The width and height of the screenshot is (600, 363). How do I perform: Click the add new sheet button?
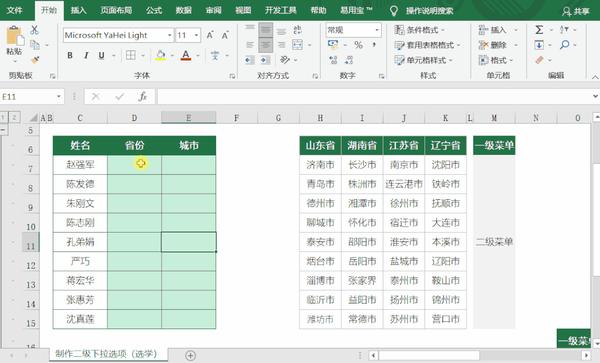190,355
